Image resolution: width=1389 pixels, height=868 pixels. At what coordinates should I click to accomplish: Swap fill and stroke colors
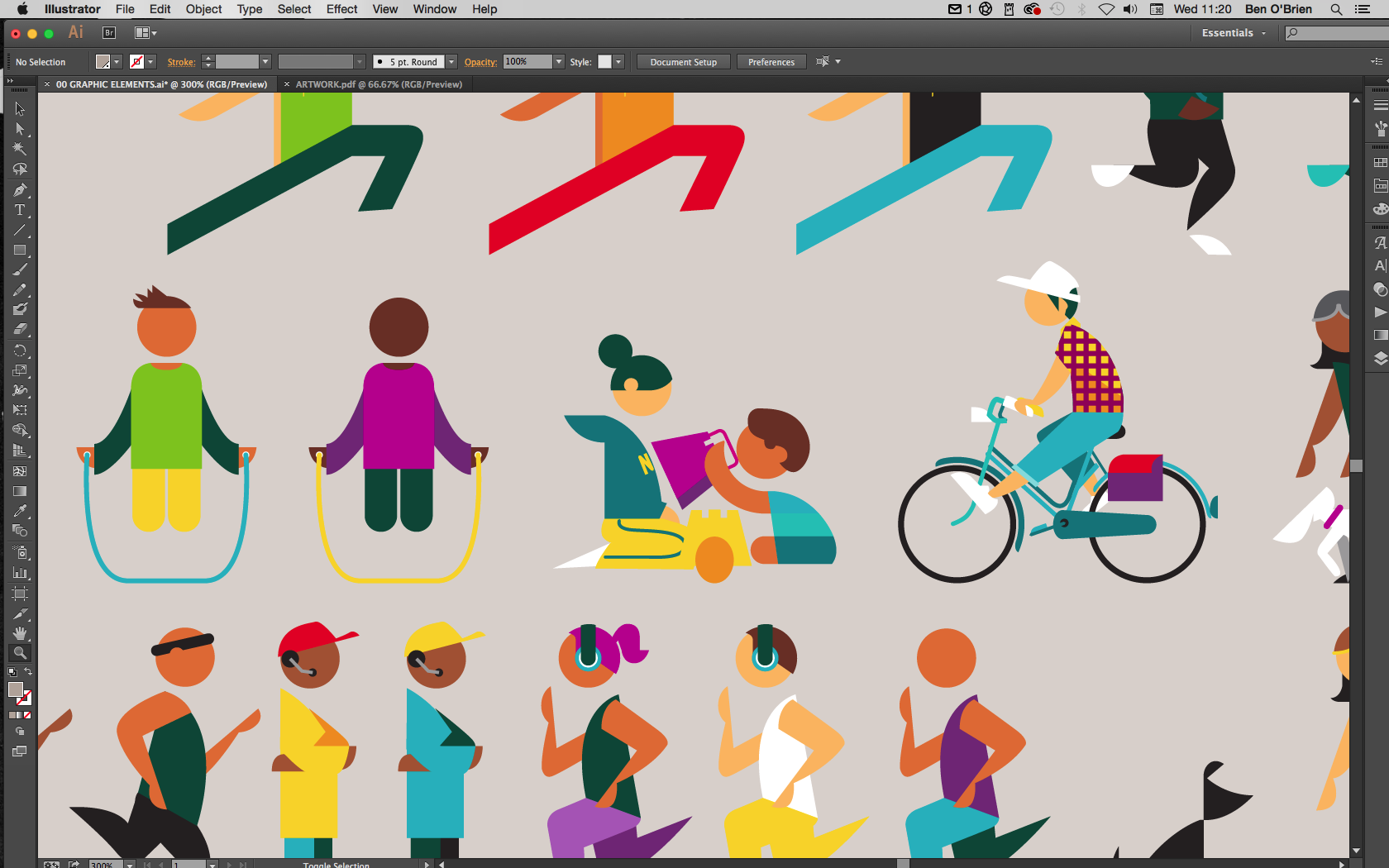[28, 672]
